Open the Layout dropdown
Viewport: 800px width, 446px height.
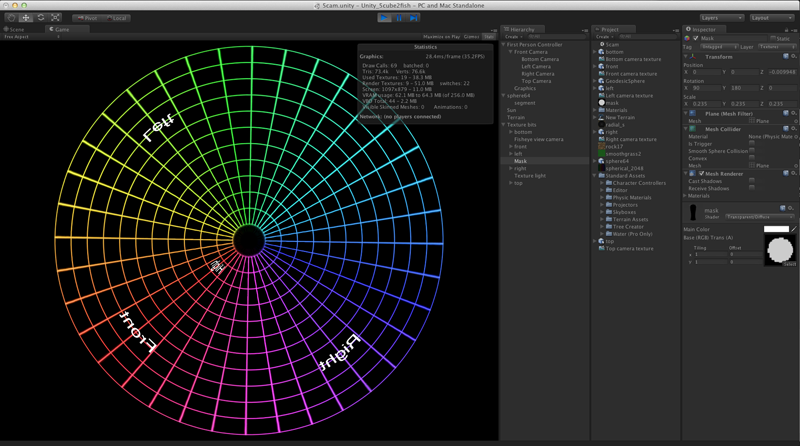(x=771, y=18)
